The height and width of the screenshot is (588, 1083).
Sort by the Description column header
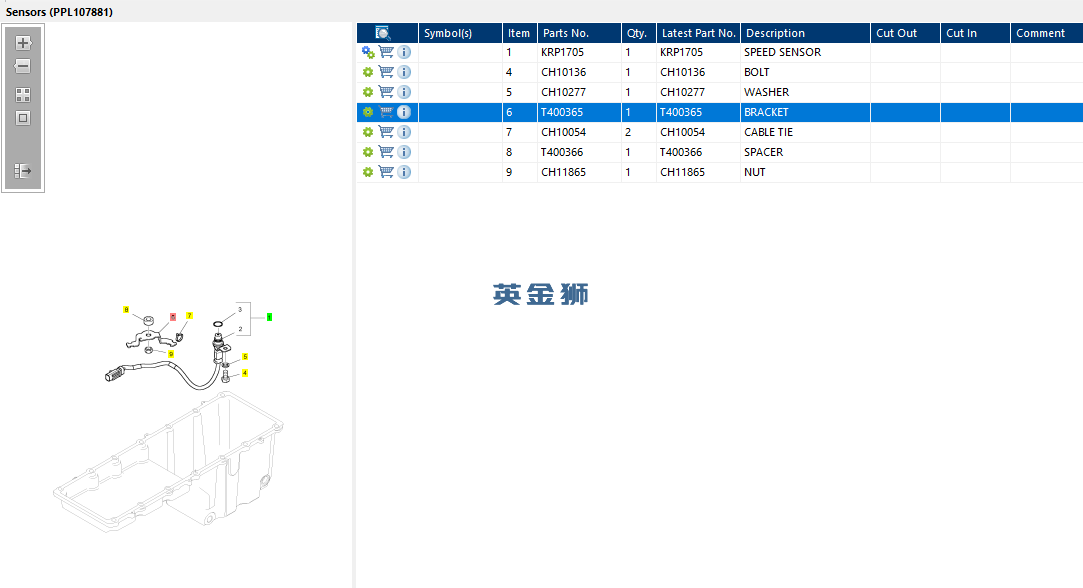pyautogui.click(x=805, y=33)
